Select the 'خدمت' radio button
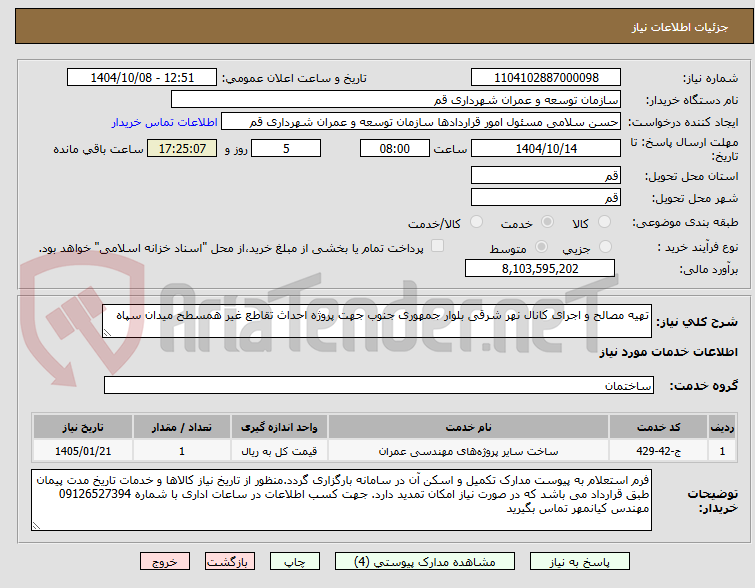The width and height of the screenshot is (755, 588). (x=547, y=222)
